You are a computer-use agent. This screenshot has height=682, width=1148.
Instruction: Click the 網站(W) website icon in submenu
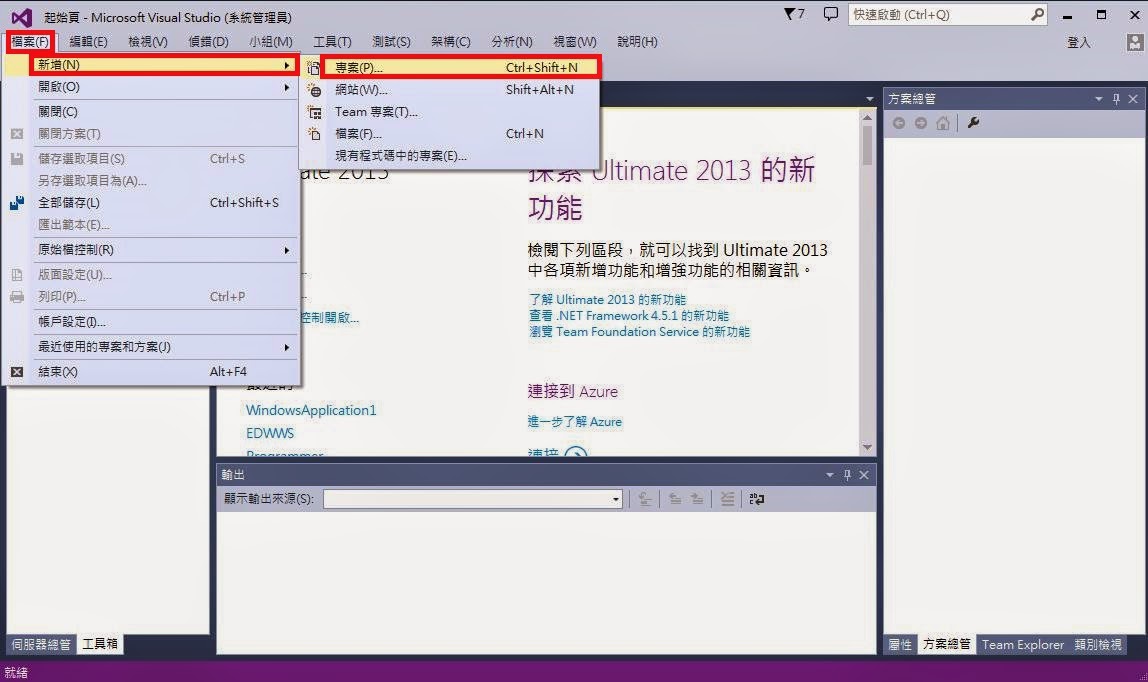(314, 90)
